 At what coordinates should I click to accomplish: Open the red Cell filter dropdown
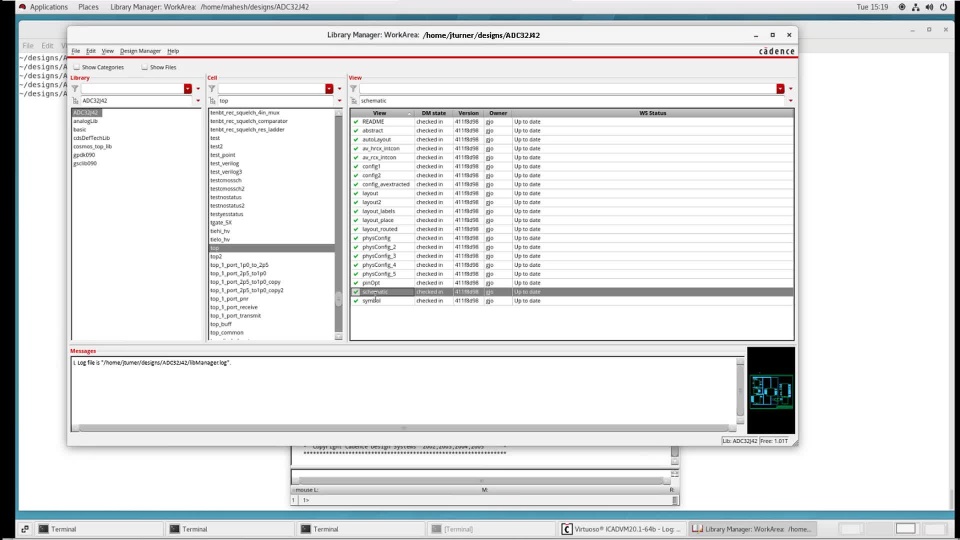click(x=329, y=89)
